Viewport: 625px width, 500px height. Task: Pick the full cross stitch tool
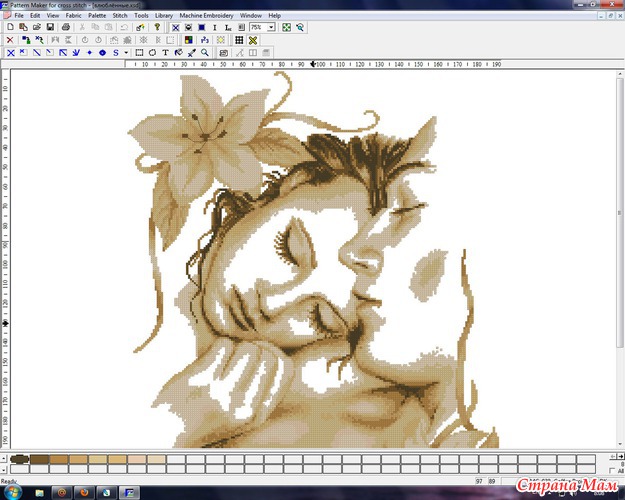10,52
